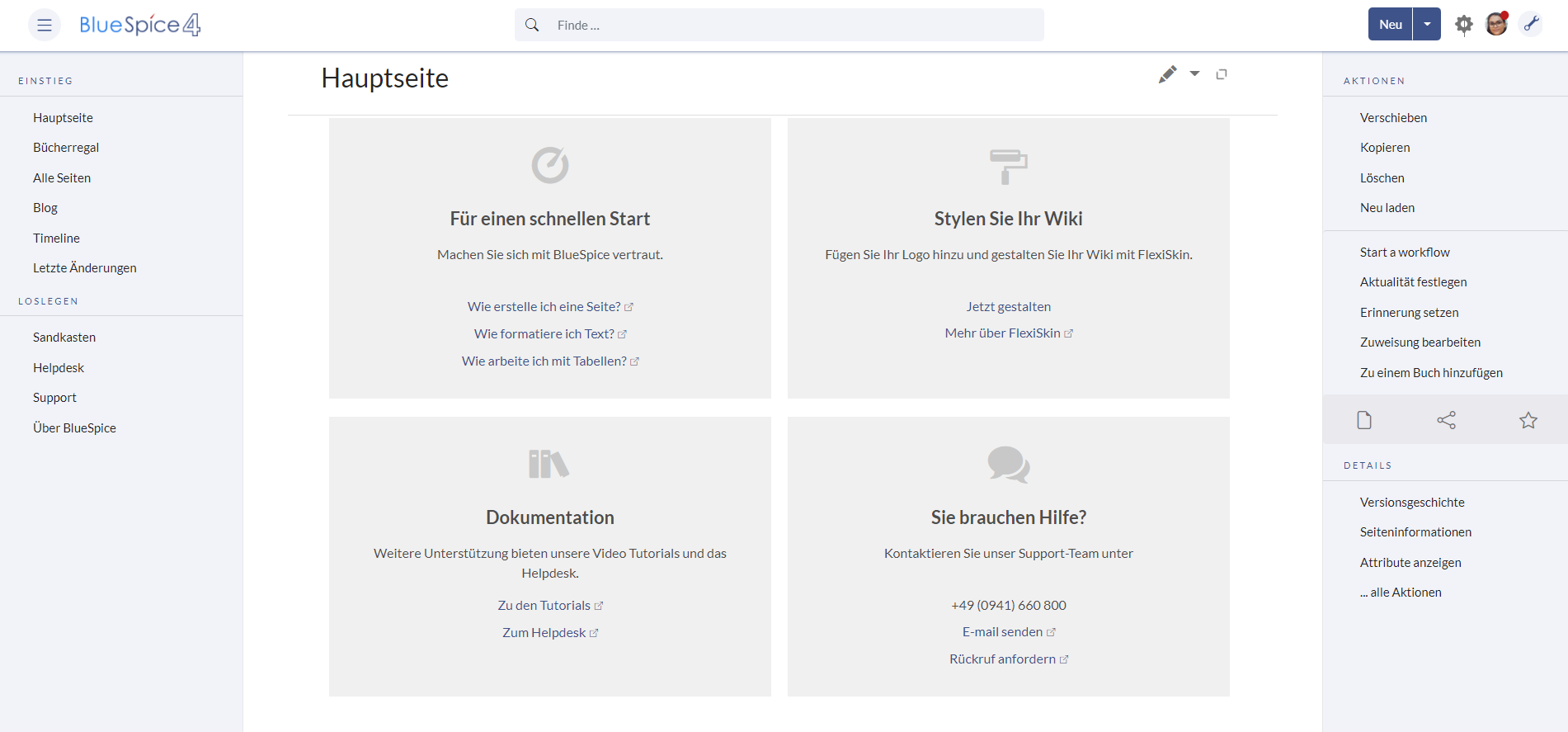Image resolution: width=1568 pixels, height=732 pixels.
Task: Click the page export document icon
Action: pyautogui.click(x=1364, y=420)
